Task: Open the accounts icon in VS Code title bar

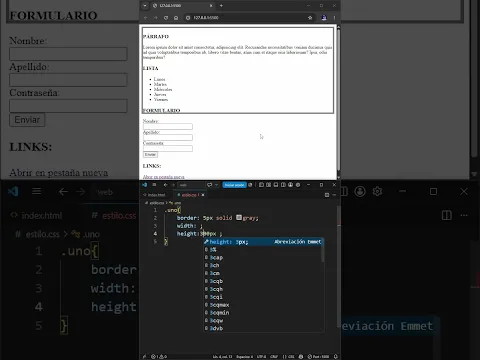Action: 290,185
